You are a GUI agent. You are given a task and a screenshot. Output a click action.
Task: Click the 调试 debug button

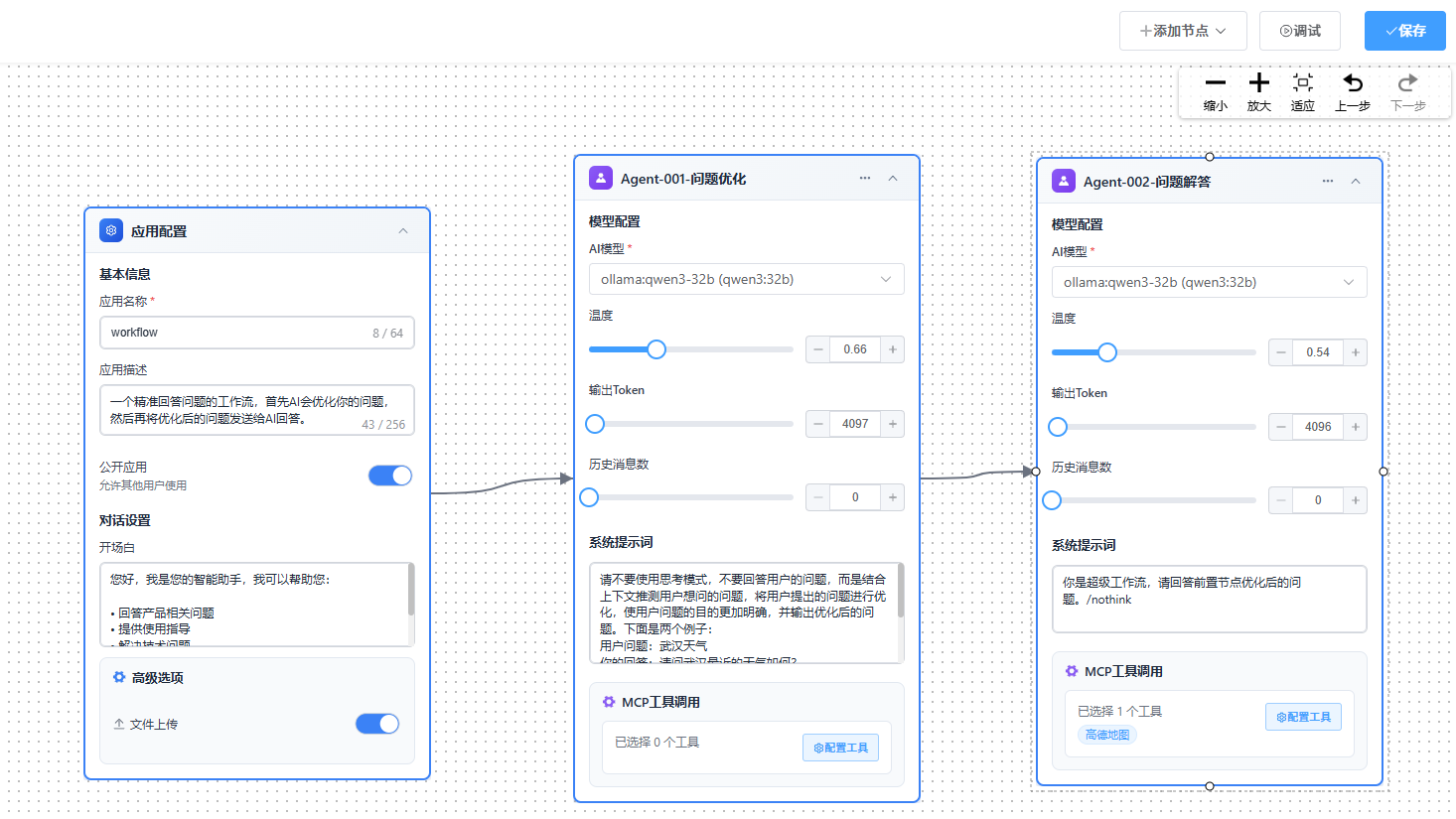point(1299,31)
